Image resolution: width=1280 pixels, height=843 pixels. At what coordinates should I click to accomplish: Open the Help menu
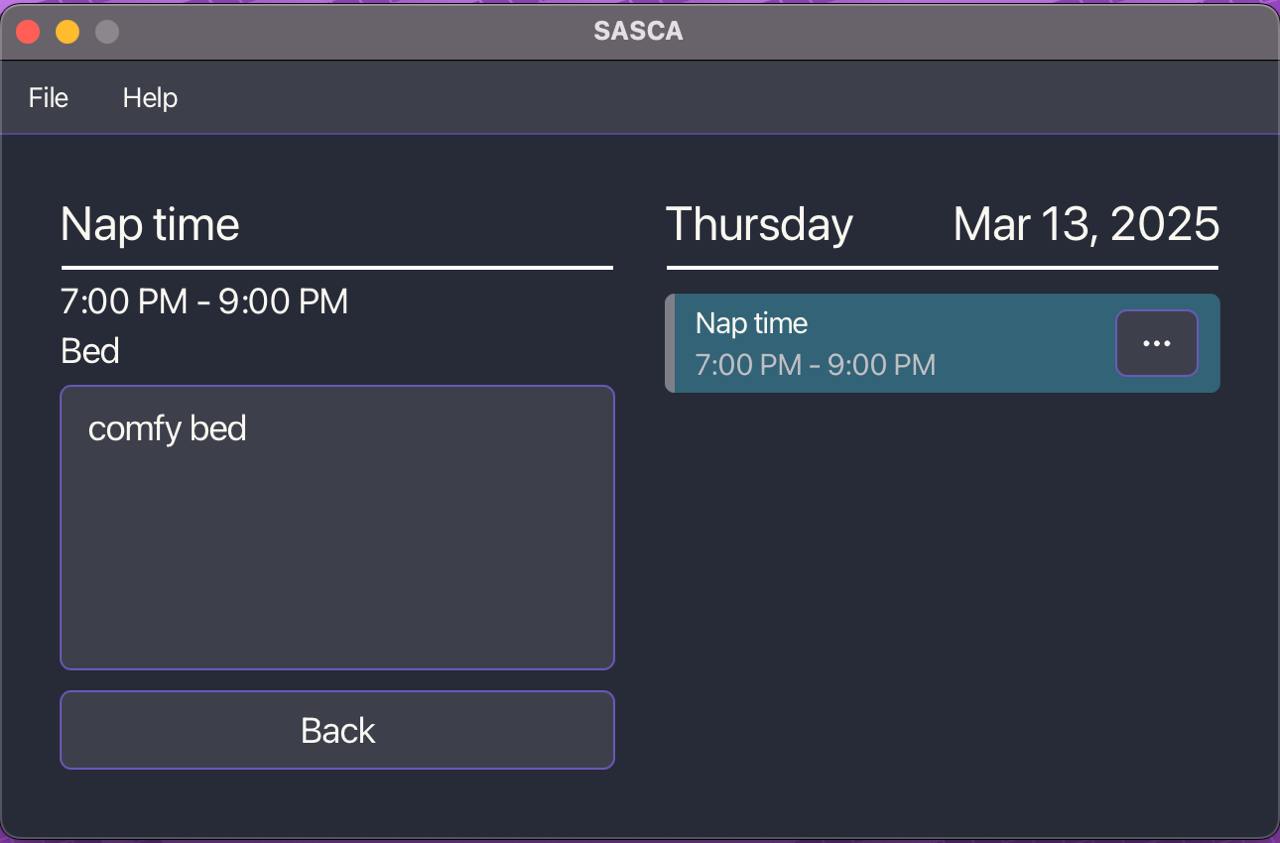(x=150, y=97)
